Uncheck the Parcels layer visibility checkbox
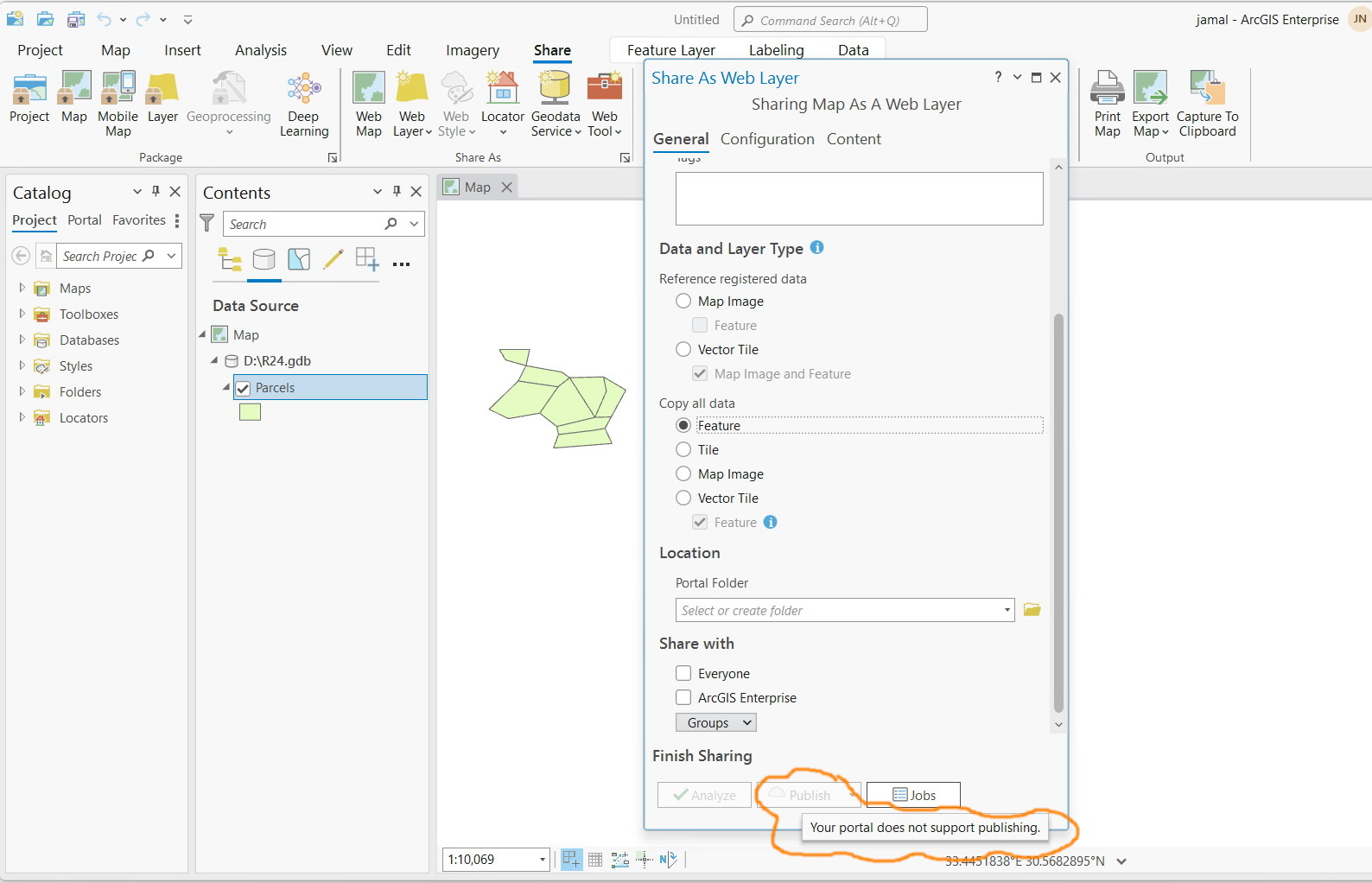This screenshot has height=883, width=1372. point(243,388)
